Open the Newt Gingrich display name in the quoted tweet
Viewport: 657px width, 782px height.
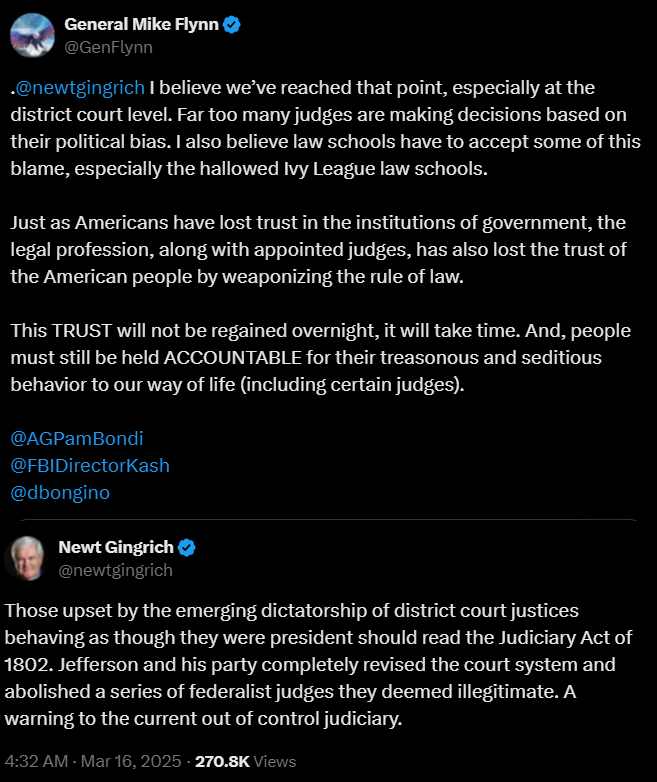116,548
